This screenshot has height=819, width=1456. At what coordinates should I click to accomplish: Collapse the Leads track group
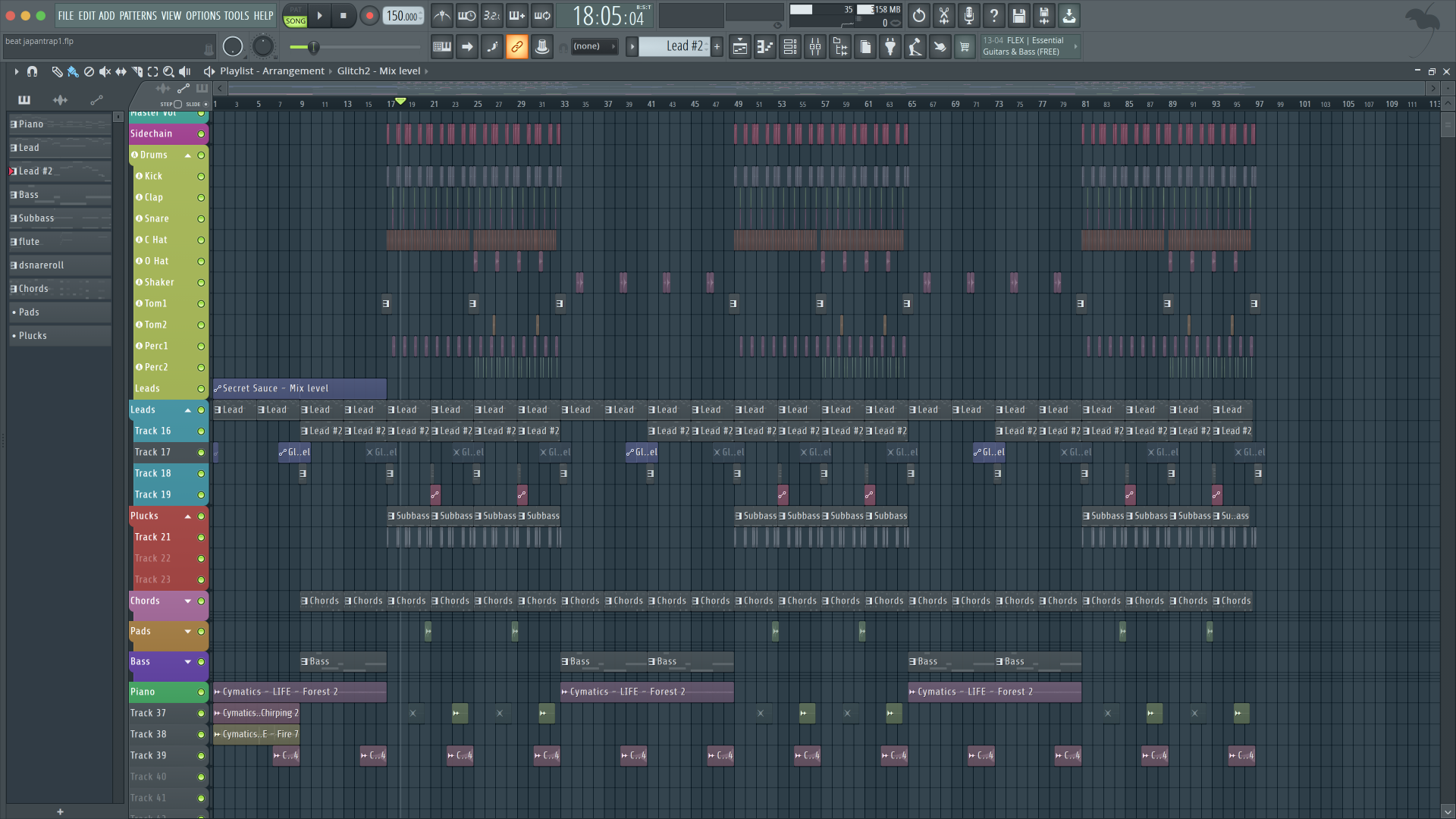pyautogui.click(x=188, y=410)
